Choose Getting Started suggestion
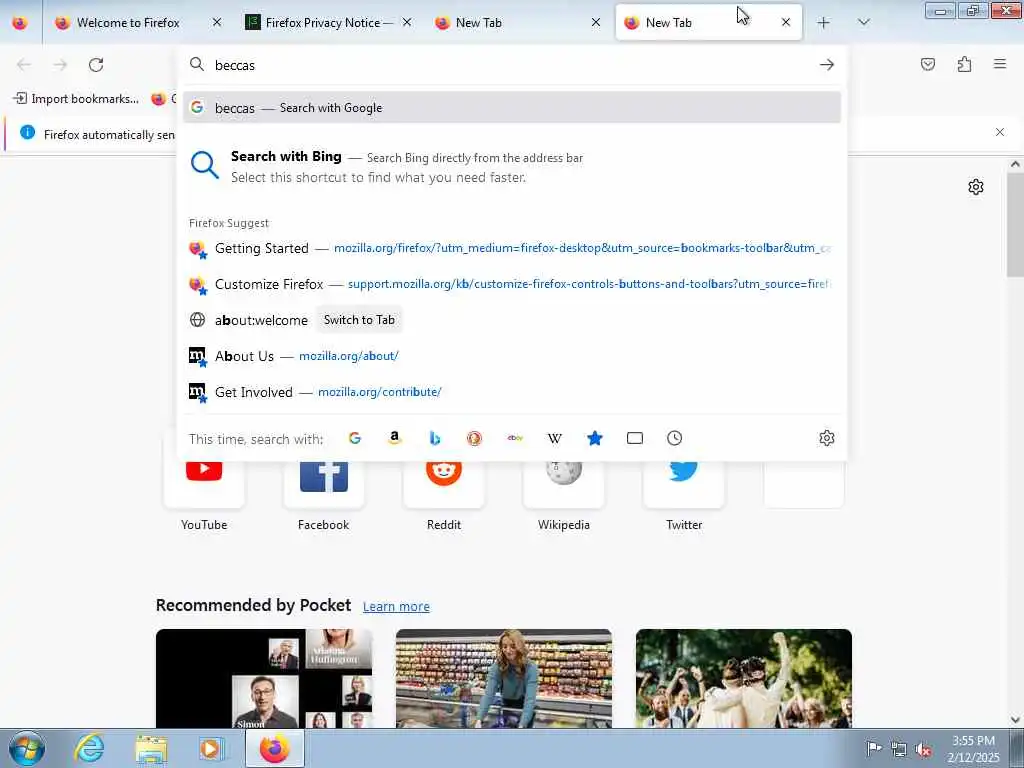The width and height of the screenshot is (1024, 768). pyautogui.click(x=512, y=248)
